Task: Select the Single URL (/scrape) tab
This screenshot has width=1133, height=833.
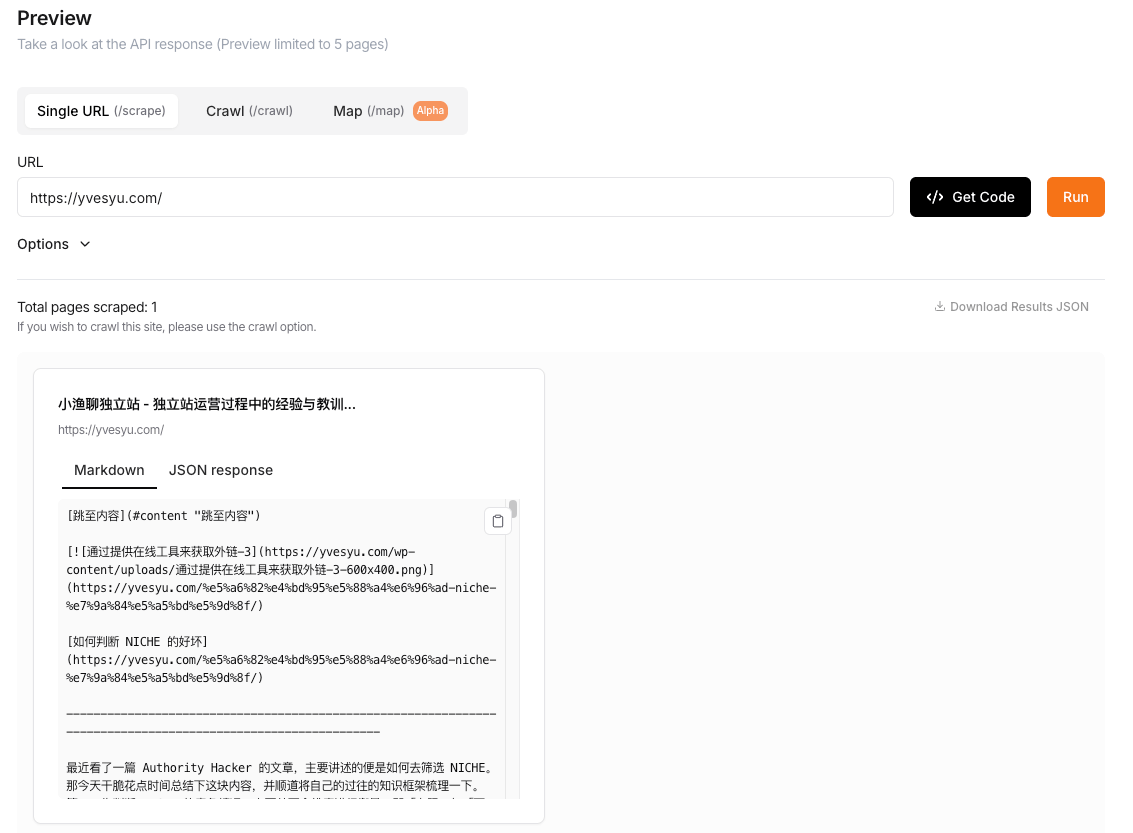Action: (x=101, y=111)
